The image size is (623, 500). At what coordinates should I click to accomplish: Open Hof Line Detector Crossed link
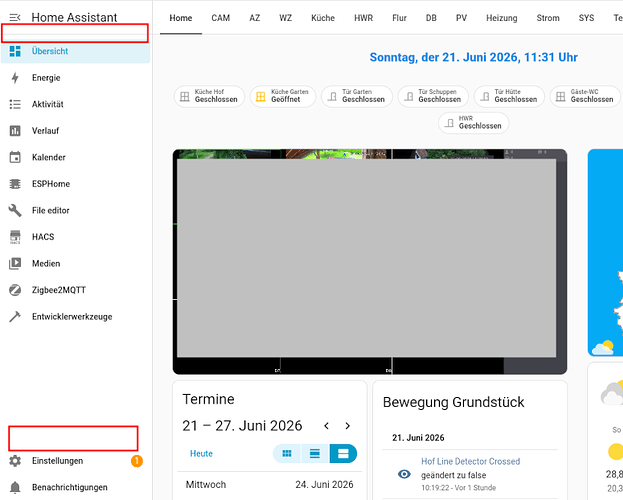pyautogui.click(x=470, y=461)
